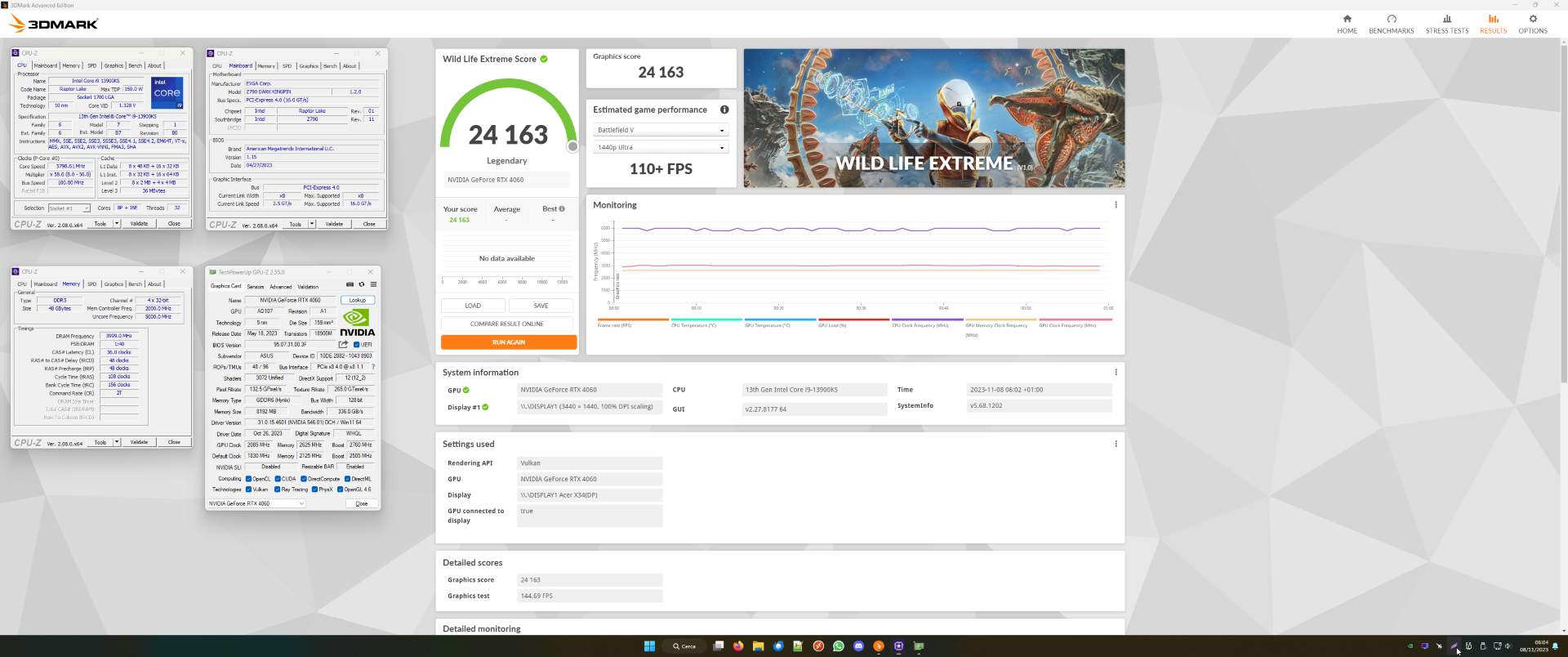
Task: Switch to Advanced tab in GPU-Z
Action: tap(281, 287)
